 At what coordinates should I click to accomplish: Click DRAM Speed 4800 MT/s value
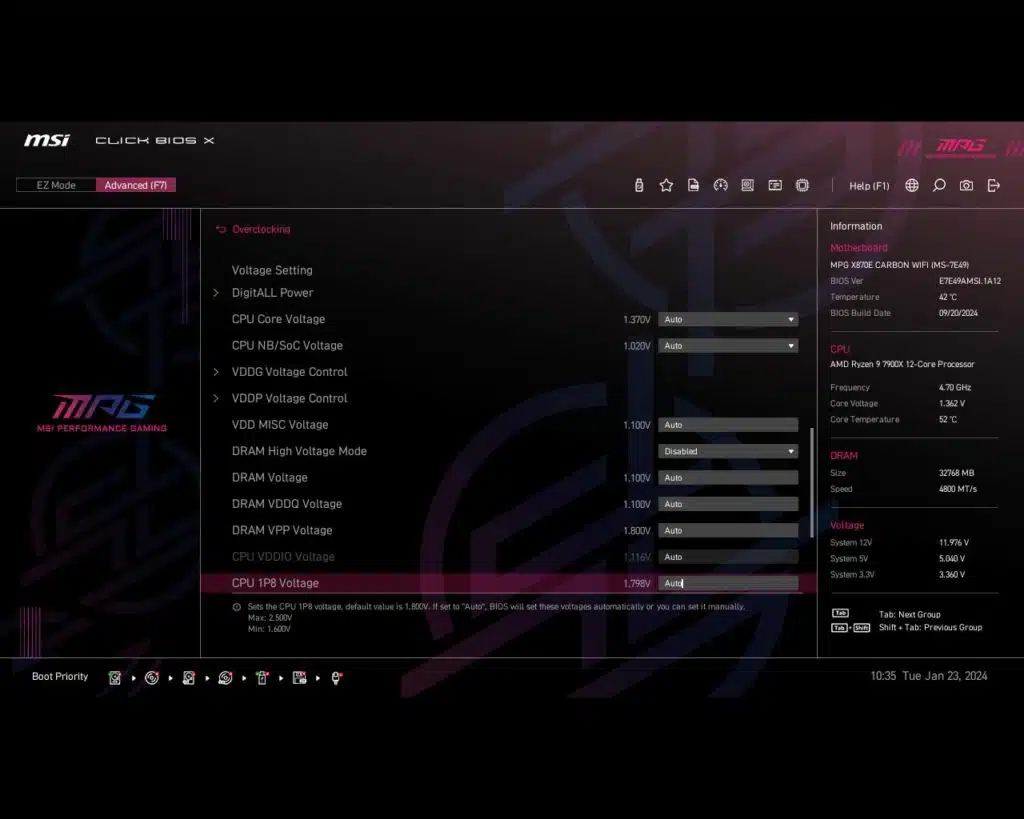tap(958, 489)
